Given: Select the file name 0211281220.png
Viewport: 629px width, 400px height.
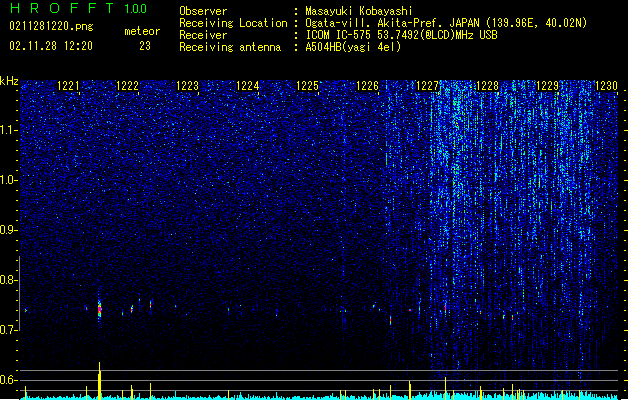Looking at the screenshot, I should pyautogui.click(x=51, y=26).
